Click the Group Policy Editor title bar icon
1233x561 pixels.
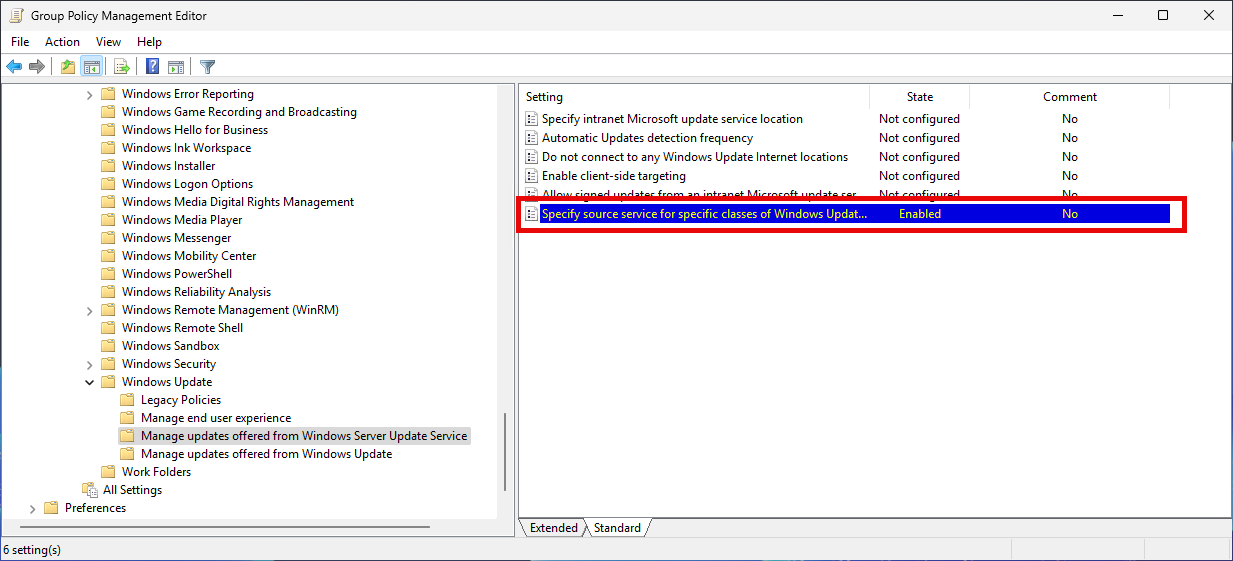point(17,16)
